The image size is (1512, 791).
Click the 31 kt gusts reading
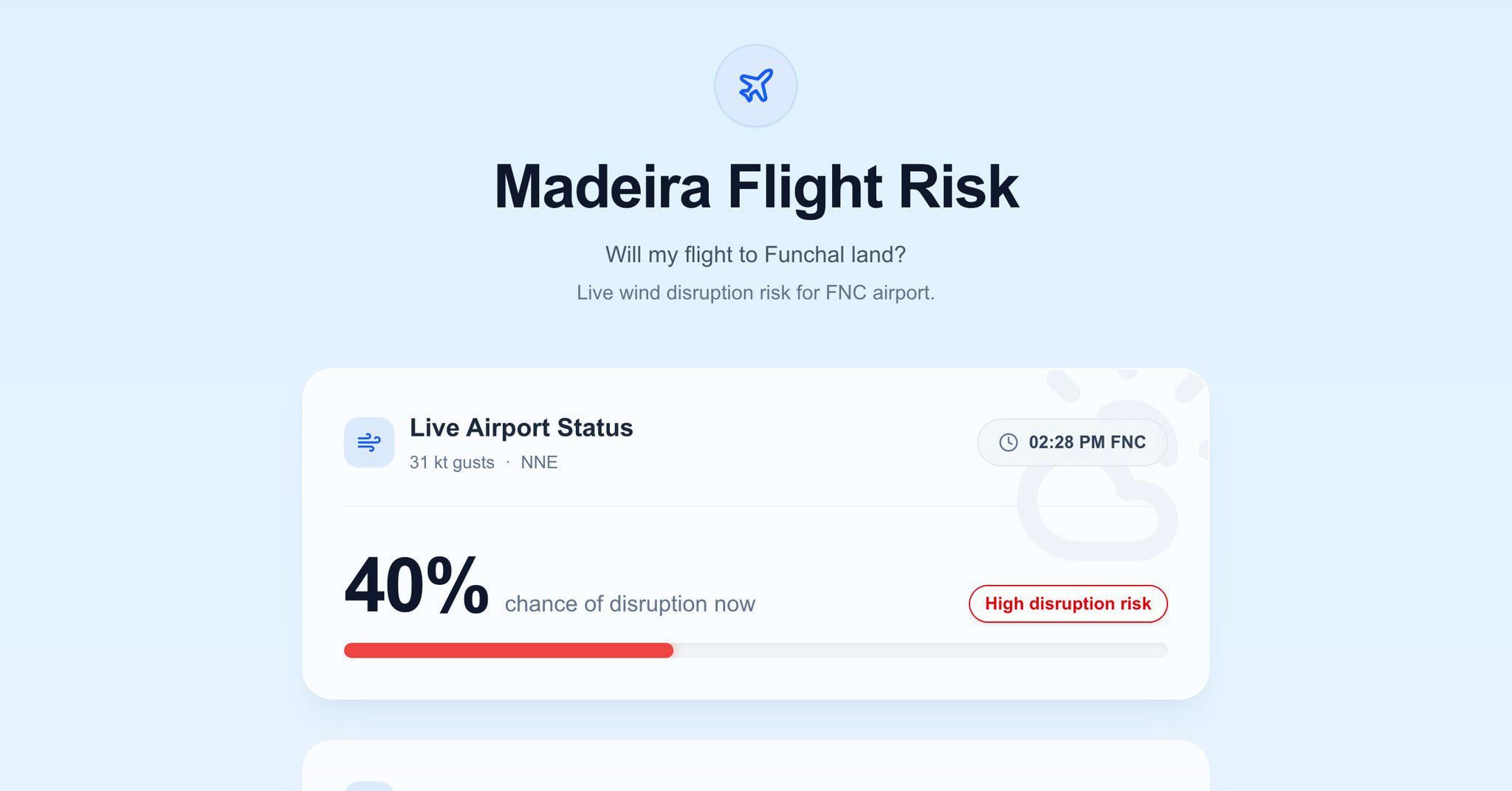[452, 462]
